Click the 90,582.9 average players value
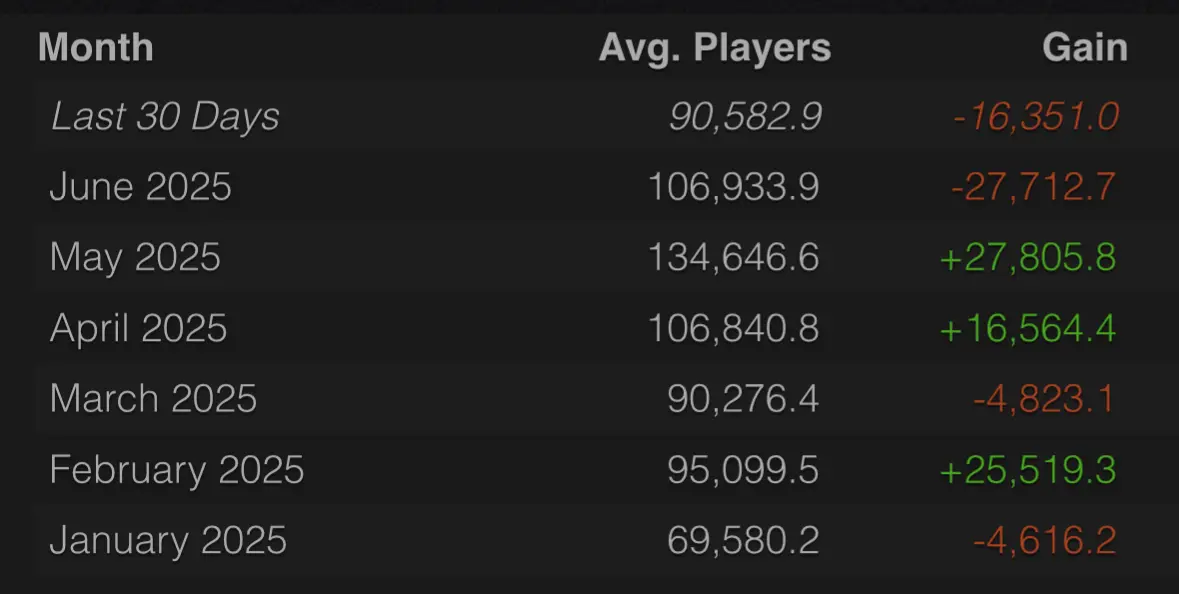This screenshot has width=1179, height=594. coord(745,117)
